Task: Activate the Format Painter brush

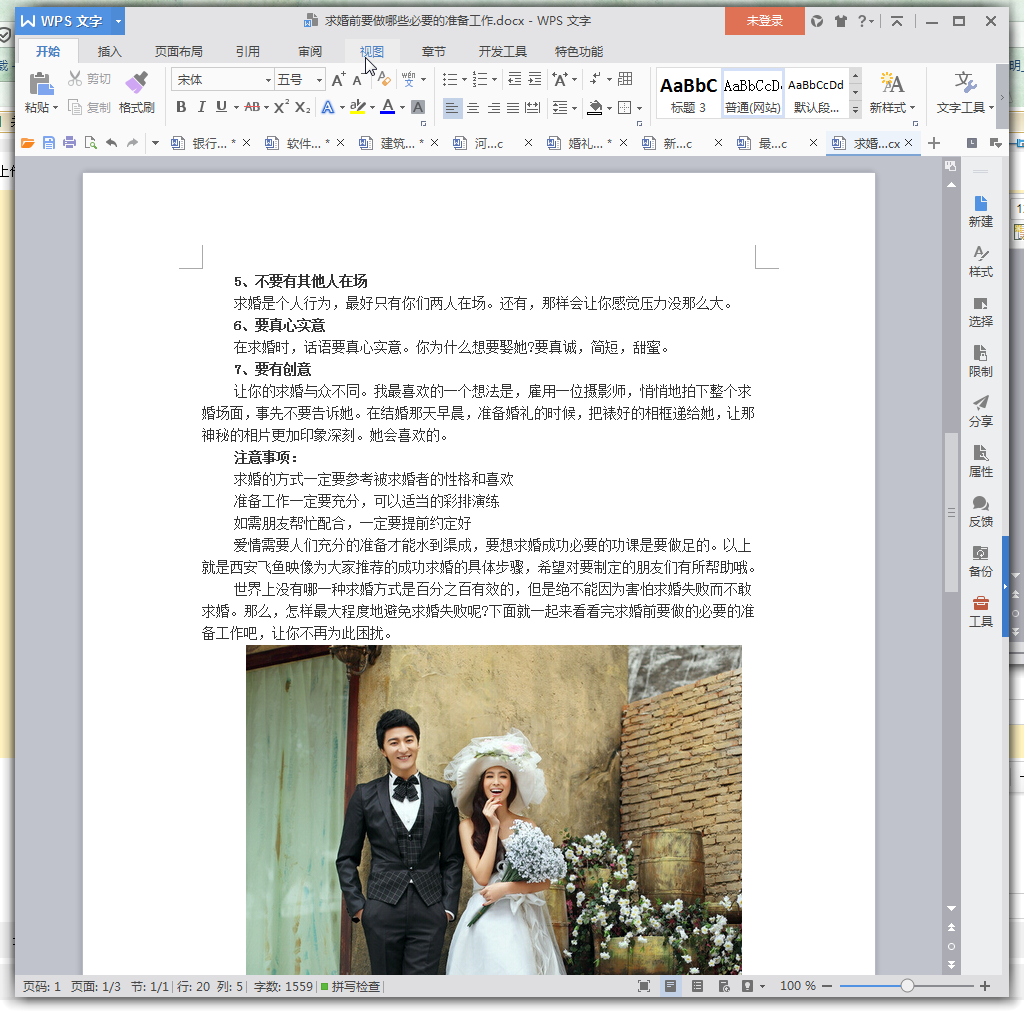Action: [x=136, y=93]
